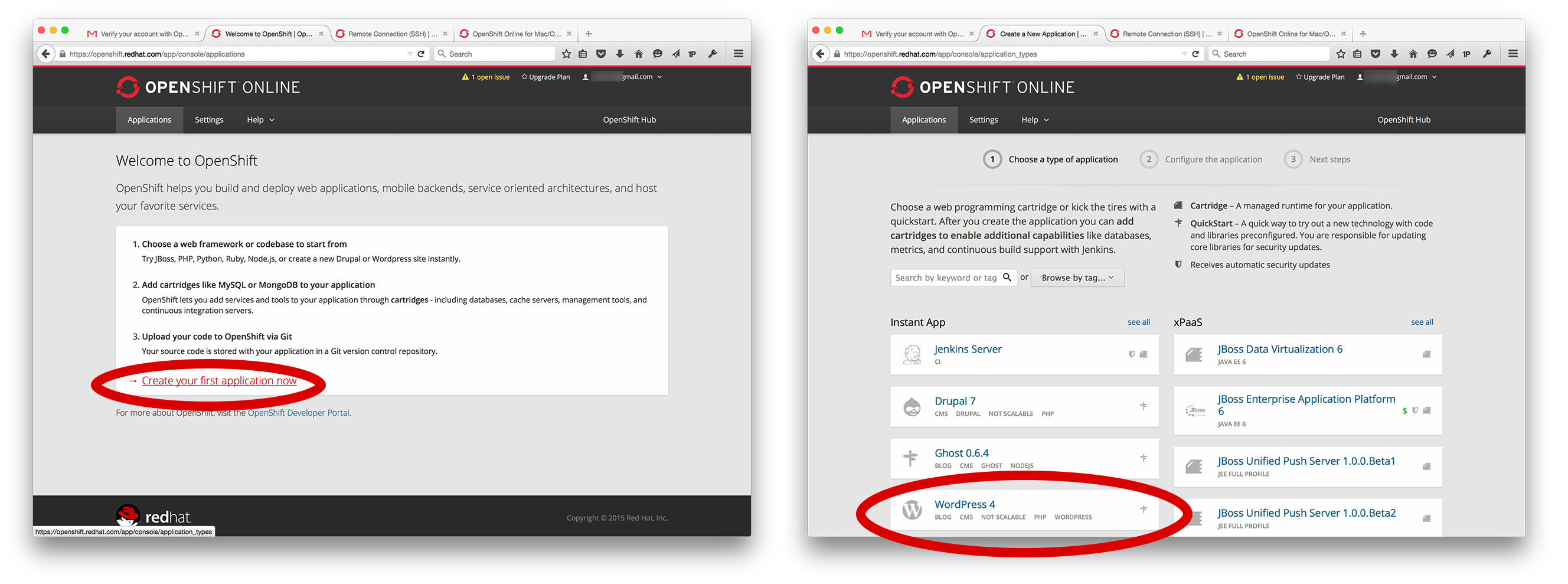Screen dimensions: 1568x584
Task: Open the OpenShift Developer Portal link
Action: click(298, 413)
